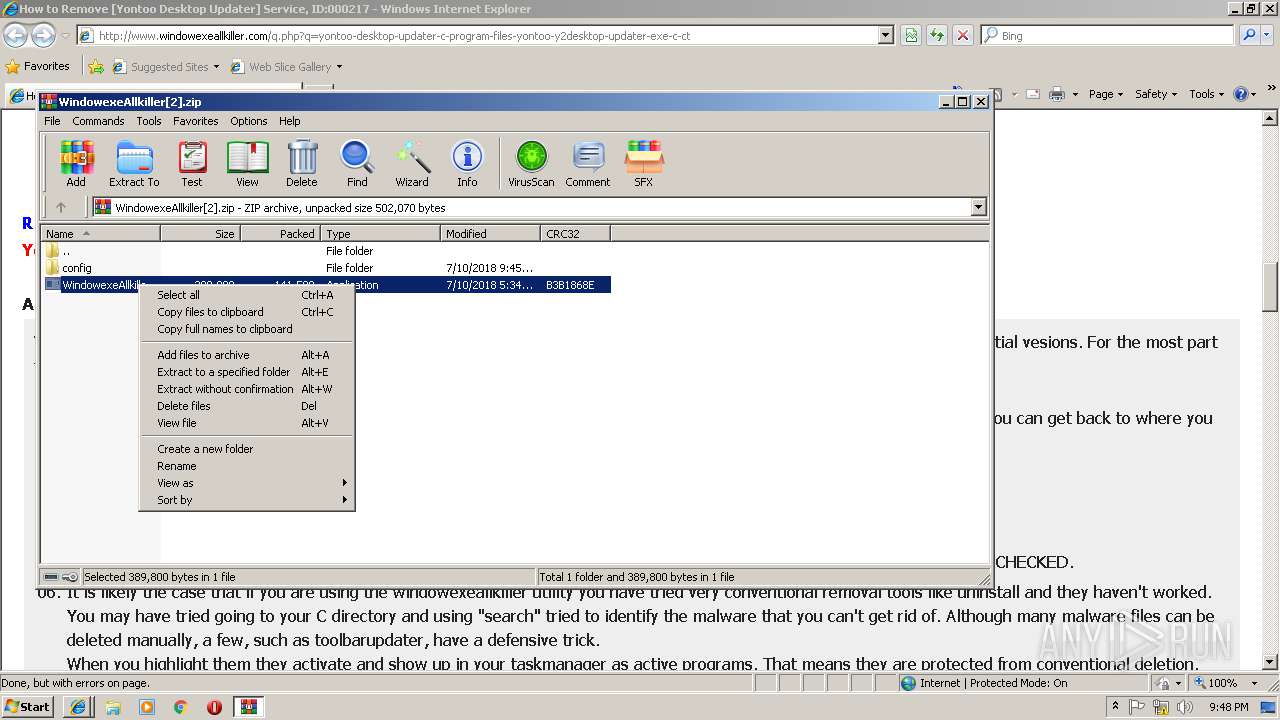Choose Copy full names to clipboard
Screen dimensions: 1280x720
[246, 329]
